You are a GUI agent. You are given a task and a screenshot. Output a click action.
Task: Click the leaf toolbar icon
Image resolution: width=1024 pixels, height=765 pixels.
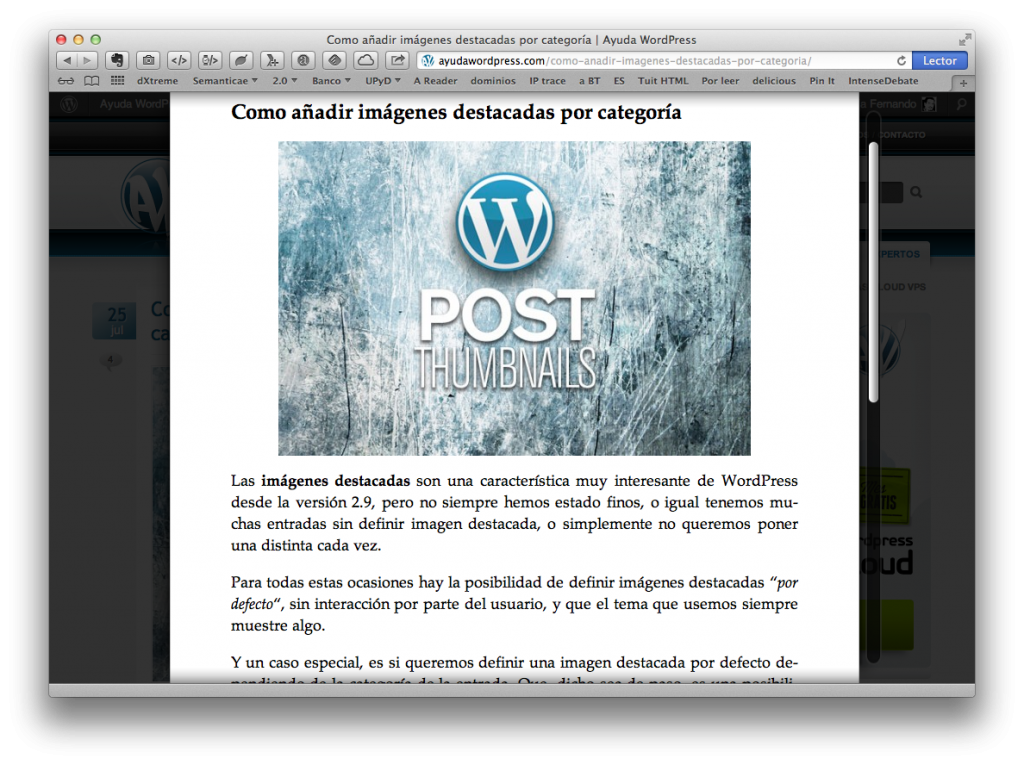point(241,61)
